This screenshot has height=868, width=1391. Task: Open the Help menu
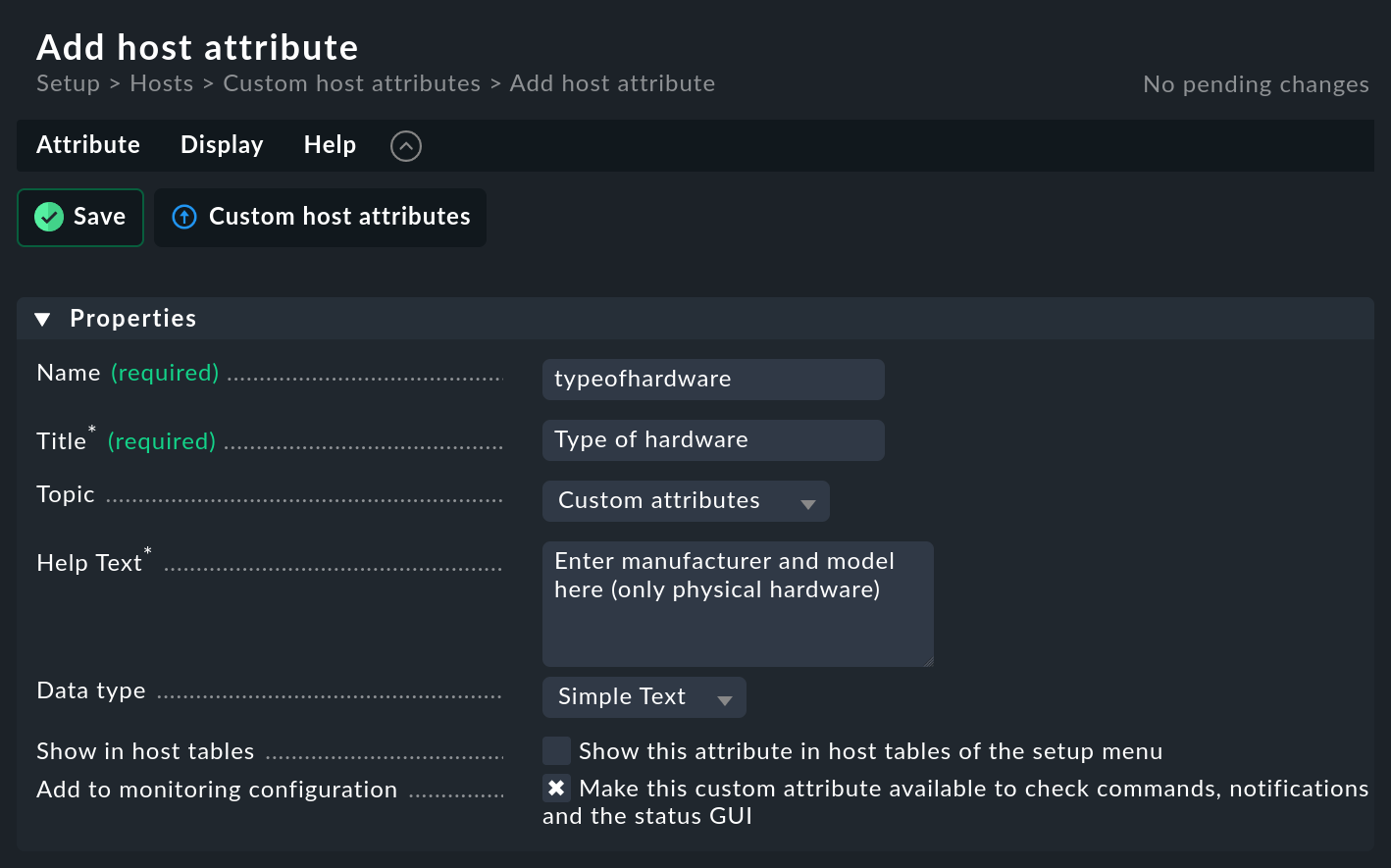pos(330,145)
